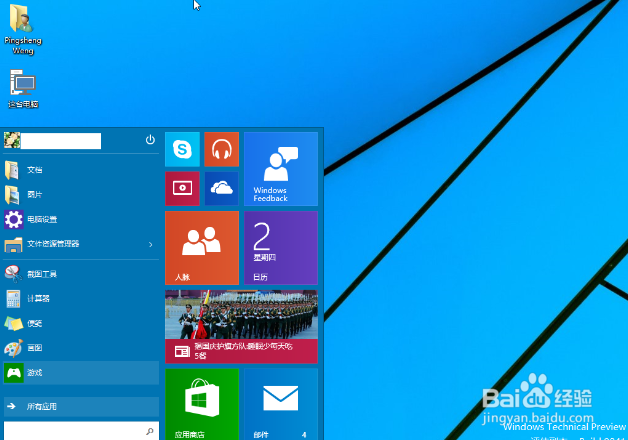
Task: Open PC settings (电脑设置)
Action: pos(81,219)
